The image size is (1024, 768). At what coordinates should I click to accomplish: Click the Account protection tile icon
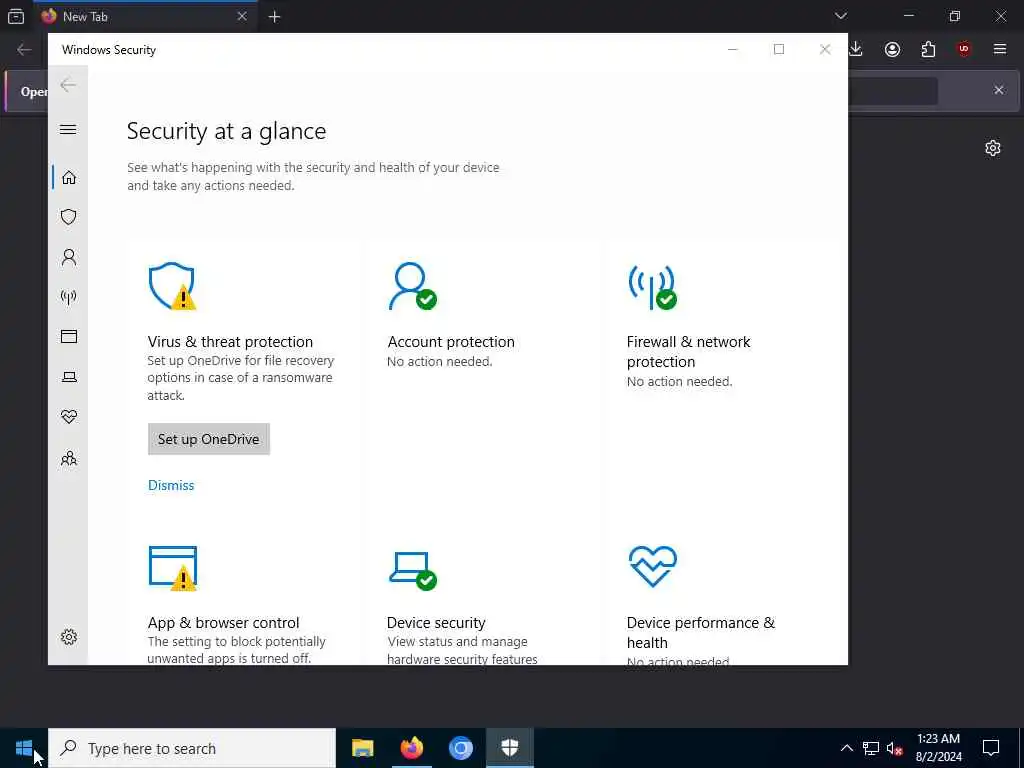[x=412, y=286]
